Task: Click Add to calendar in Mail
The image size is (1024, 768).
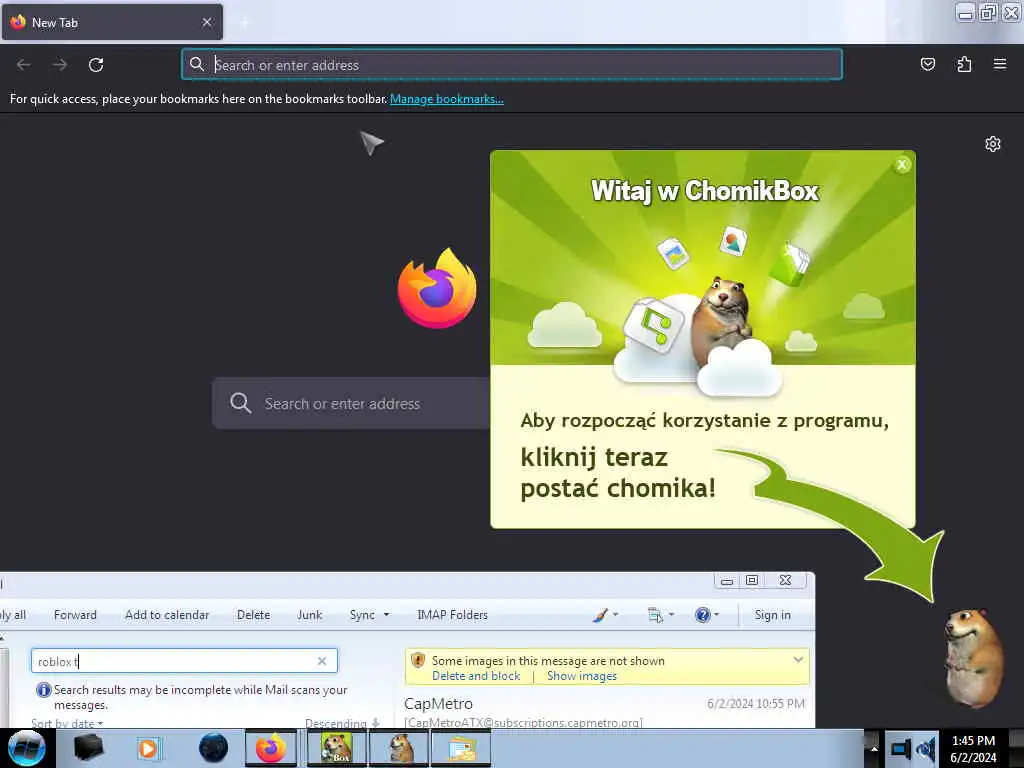Action: coord(167,615)
